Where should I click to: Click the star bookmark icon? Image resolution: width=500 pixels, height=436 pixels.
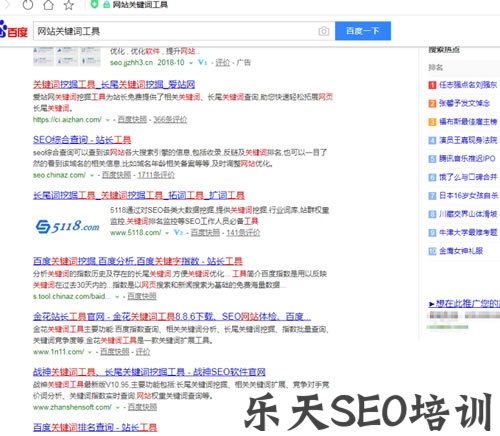pos(69,5)
